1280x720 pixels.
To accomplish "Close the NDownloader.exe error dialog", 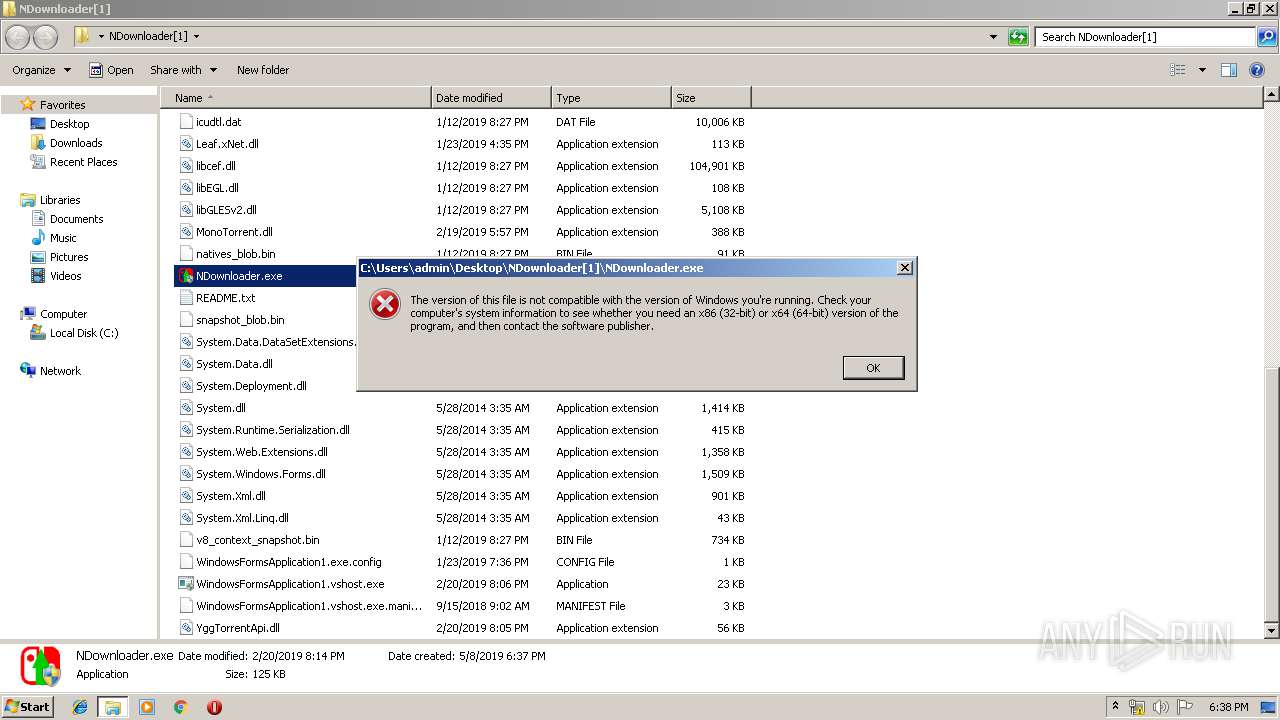I will tap(904, 268).
